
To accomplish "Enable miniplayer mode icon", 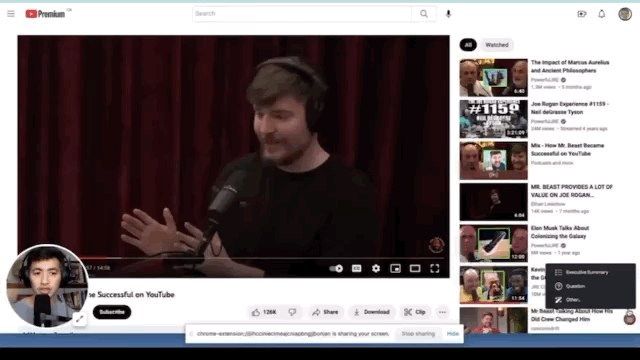I will click(x=395, y=268).
